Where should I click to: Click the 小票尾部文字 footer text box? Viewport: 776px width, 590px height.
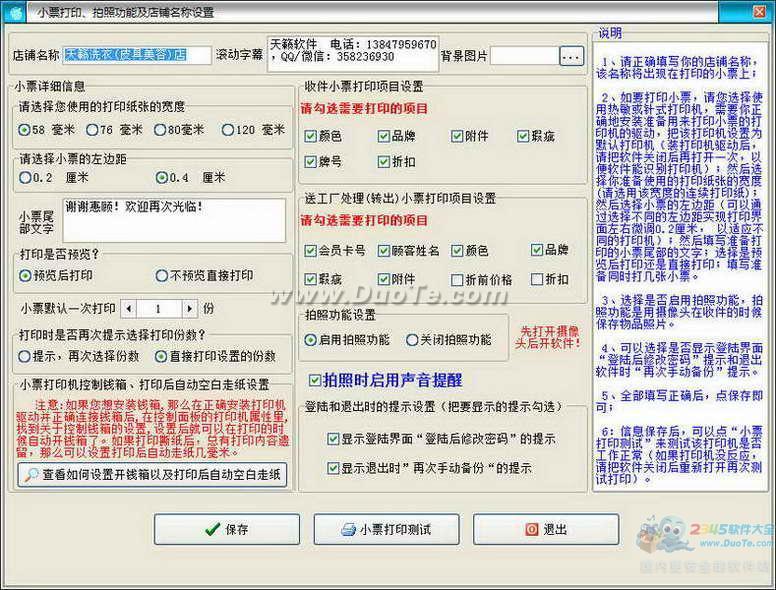(x=173, y=219)
